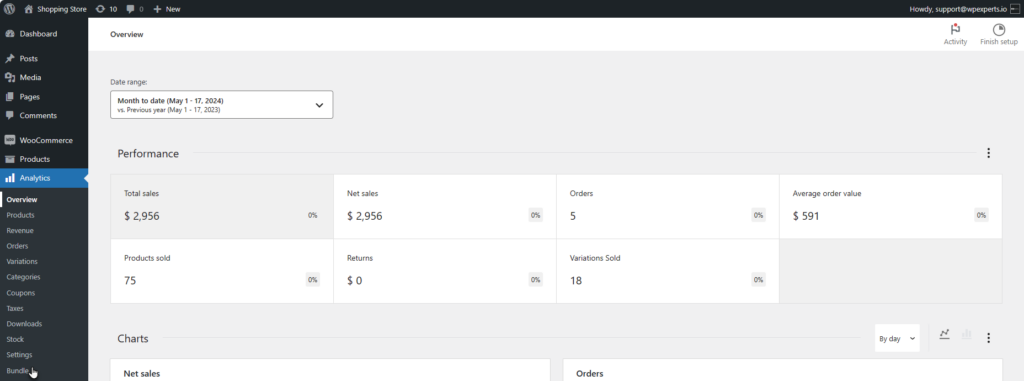Viewport: 1024px width, 381px height.
Task: Open the Variations Sold card
Action: click(x=667, y=271)
